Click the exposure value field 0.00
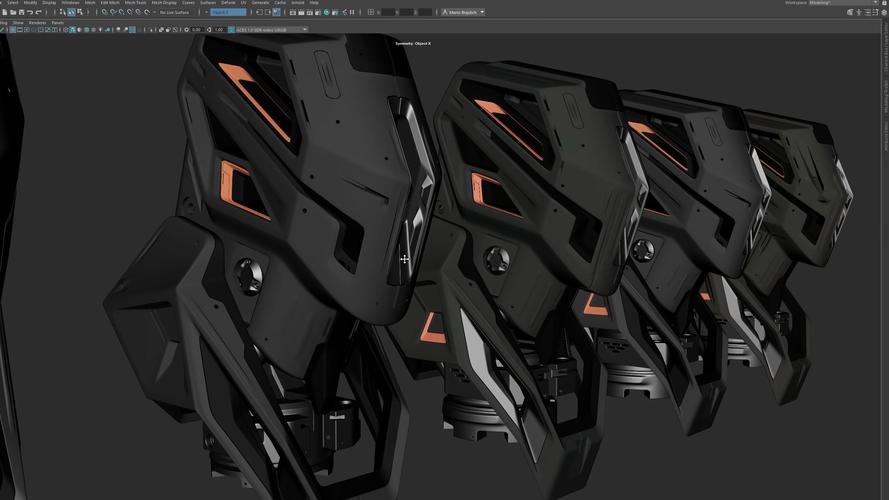 [x=197, y=29]
